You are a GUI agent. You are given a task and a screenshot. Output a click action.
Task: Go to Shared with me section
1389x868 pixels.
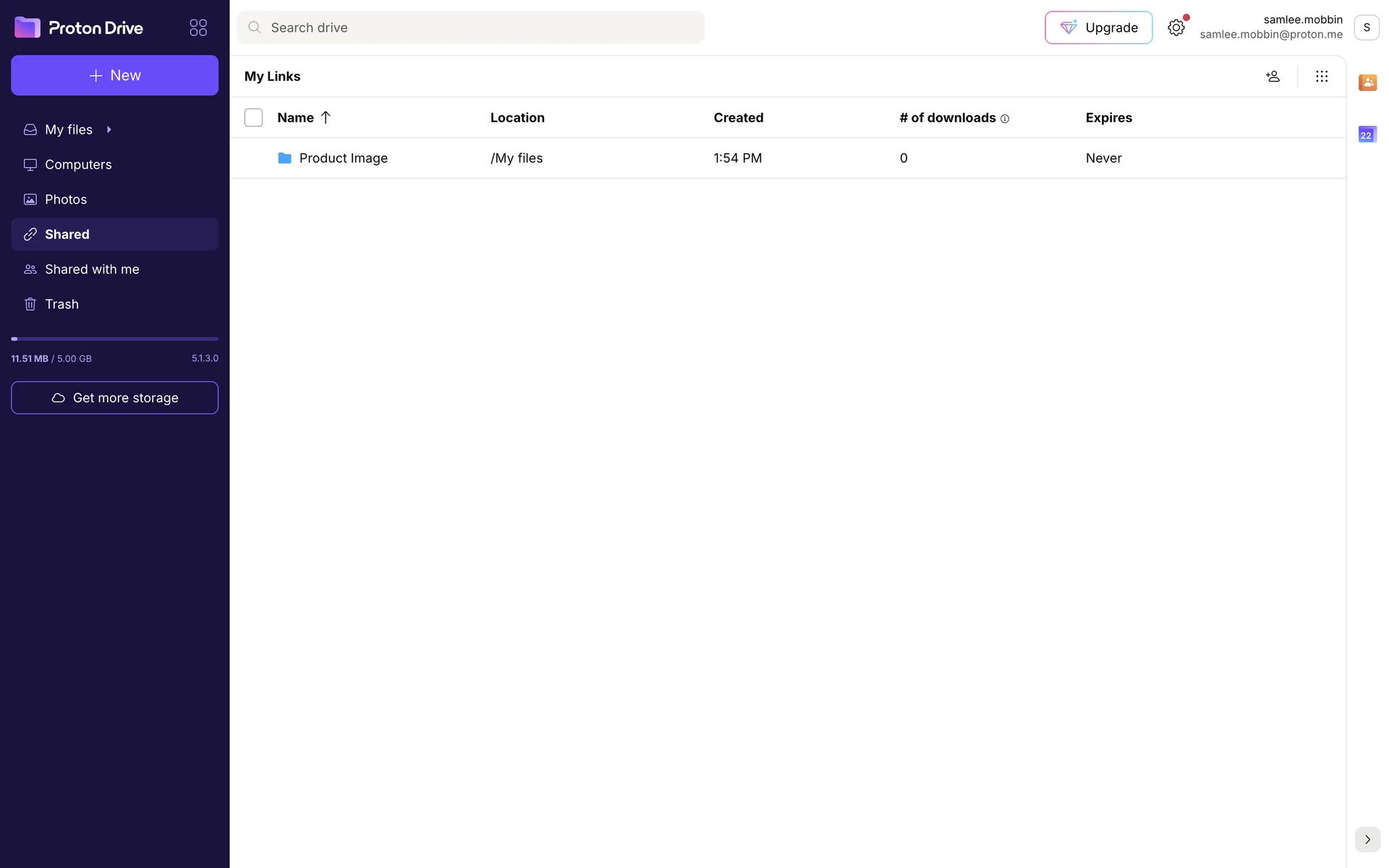point(92,269)
